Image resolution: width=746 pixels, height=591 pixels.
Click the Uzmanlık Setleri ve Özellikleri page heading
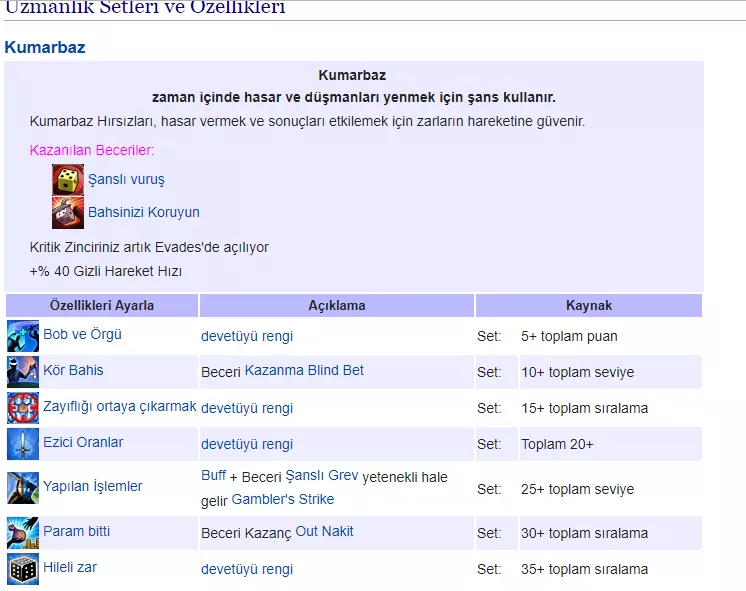(x=145, y=7)
